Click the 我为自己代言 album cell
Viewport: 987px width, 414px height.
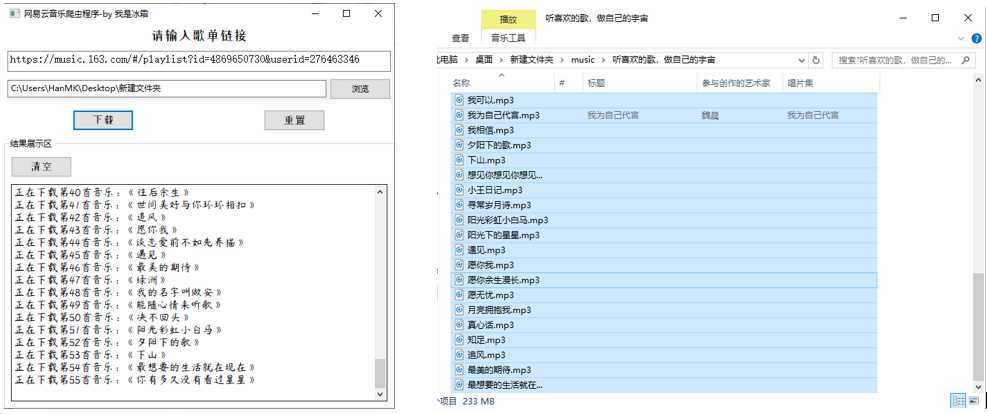click(813, 115)
